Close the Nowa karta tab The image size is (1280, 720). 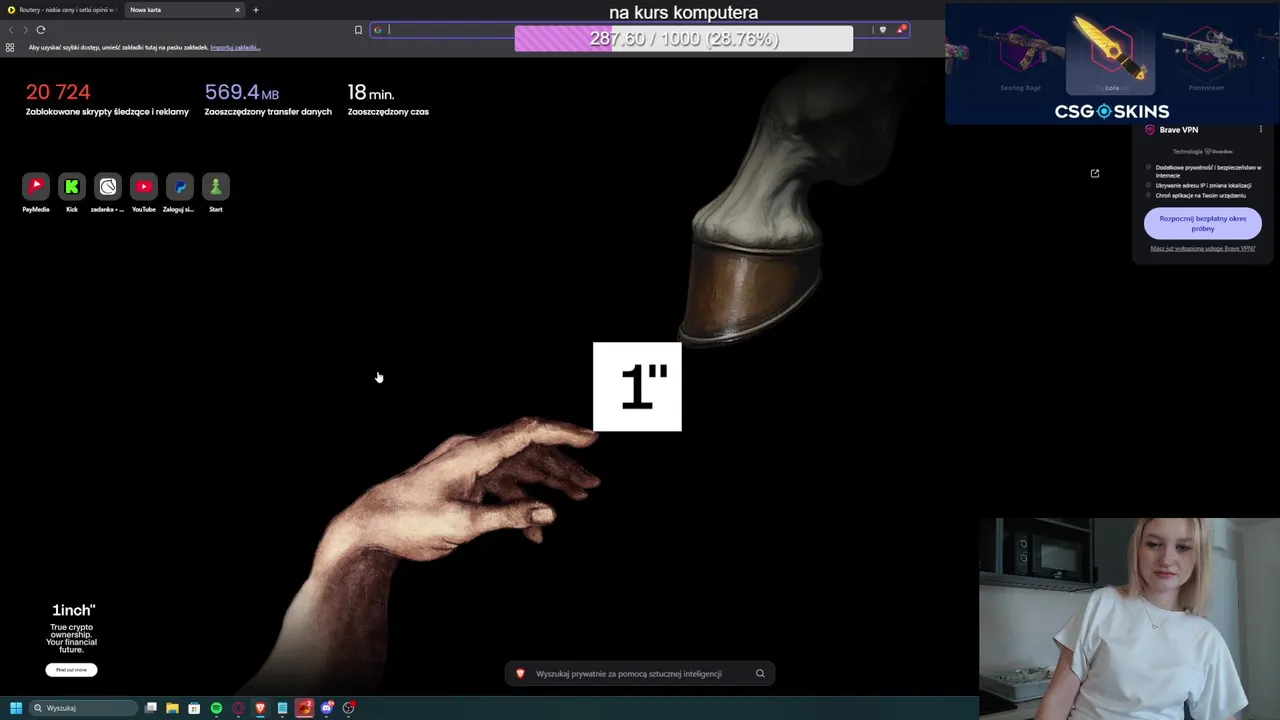[x=237, y=10]
